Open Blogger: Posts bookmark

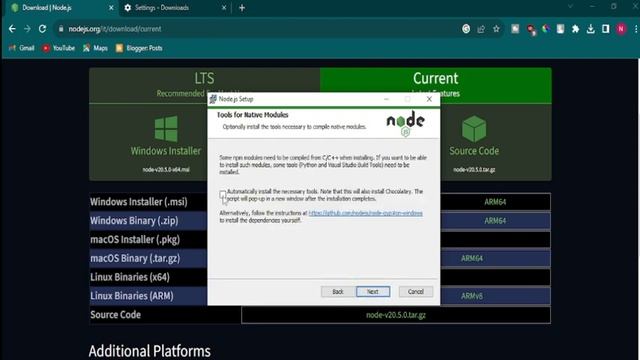coord(139,48)
